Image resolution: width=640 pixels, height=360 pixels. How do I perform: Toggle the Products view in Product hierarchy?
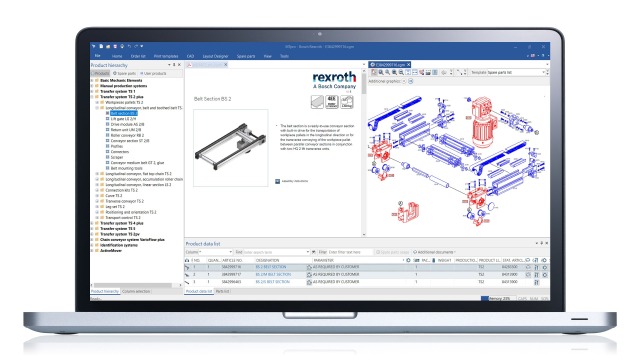100,73
